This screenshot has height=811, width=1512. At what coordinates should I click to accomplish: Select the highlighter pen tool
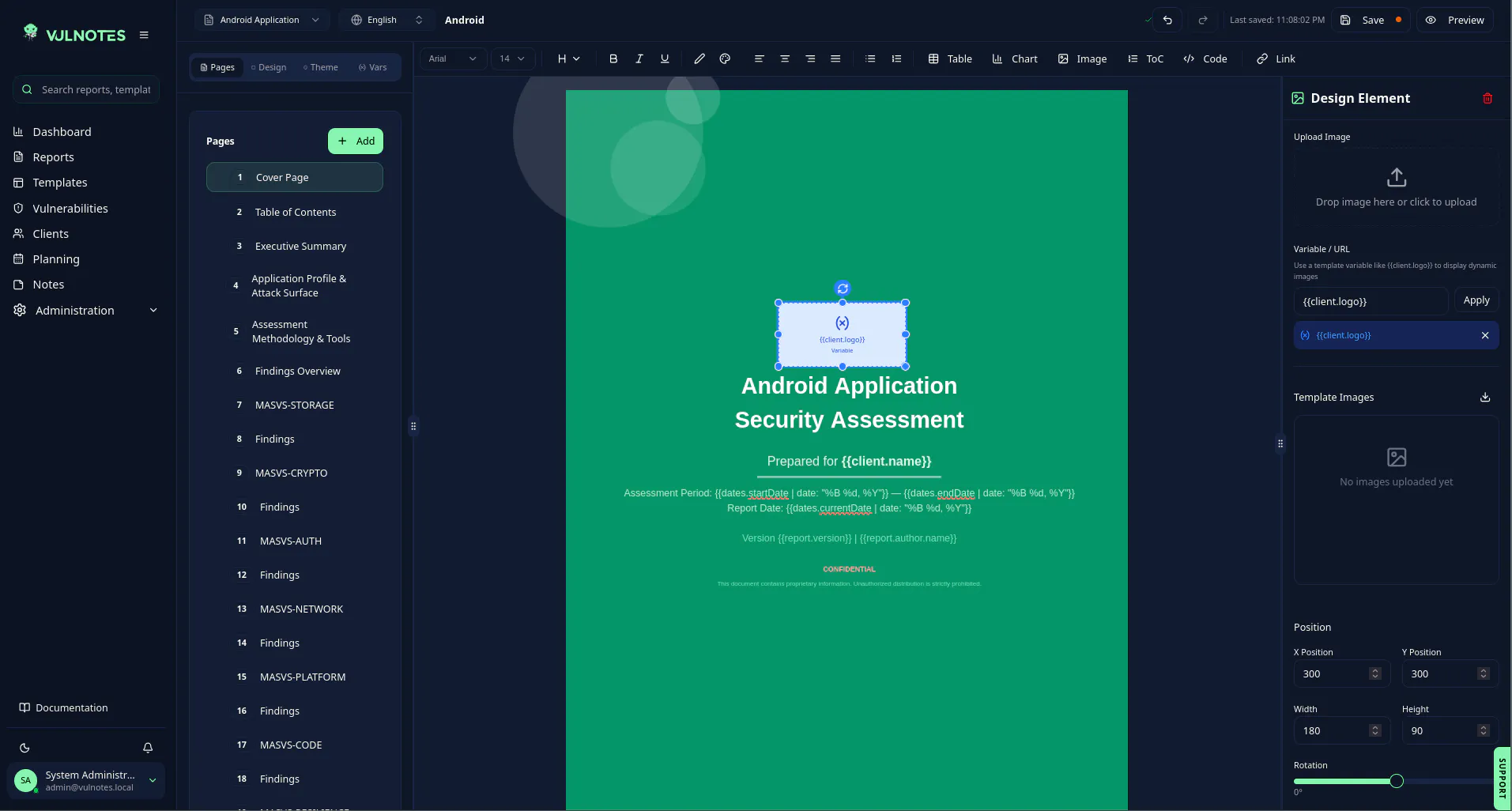pos(699,58)
